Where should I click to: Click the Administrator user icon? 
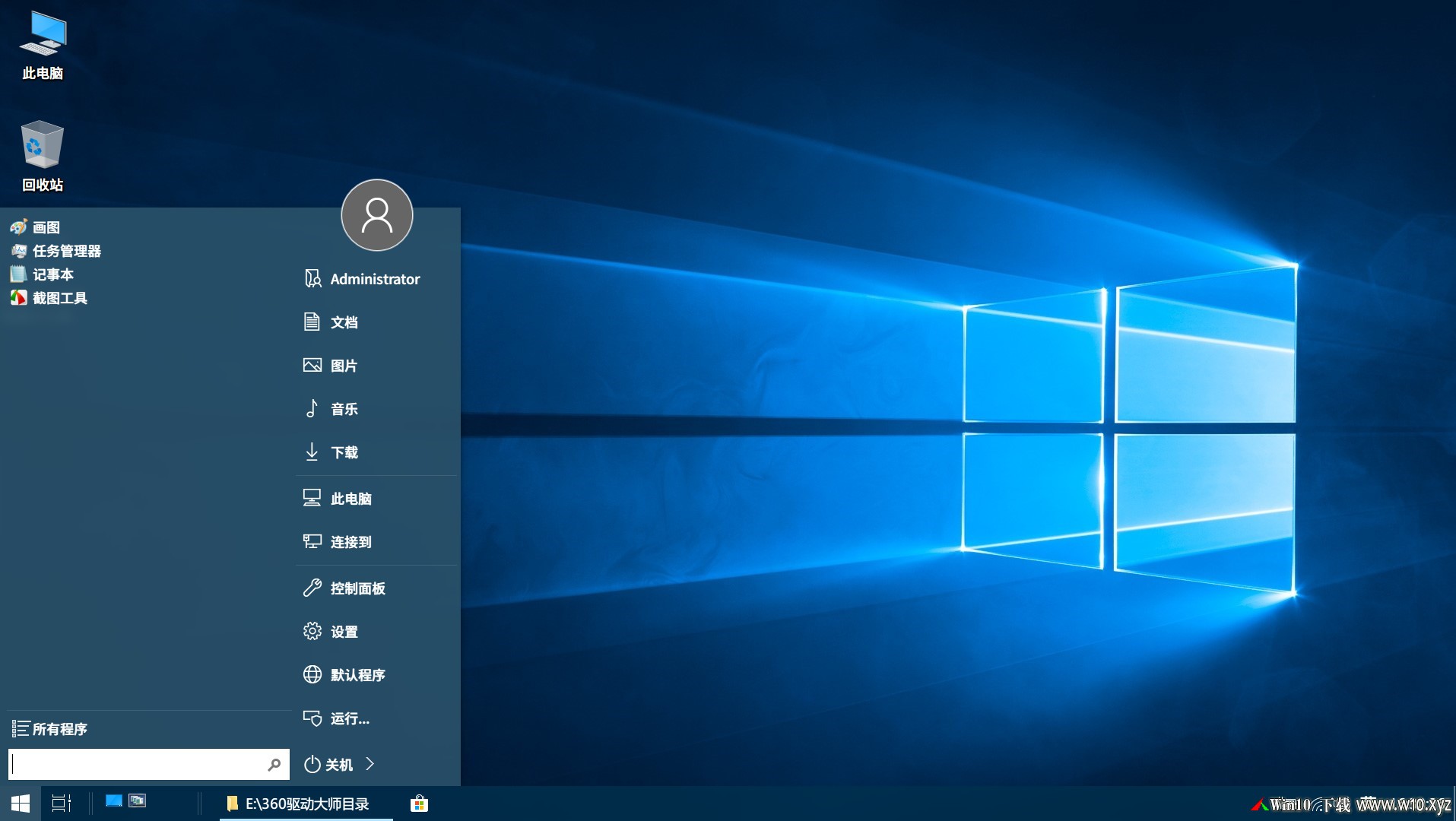point(312,278)
